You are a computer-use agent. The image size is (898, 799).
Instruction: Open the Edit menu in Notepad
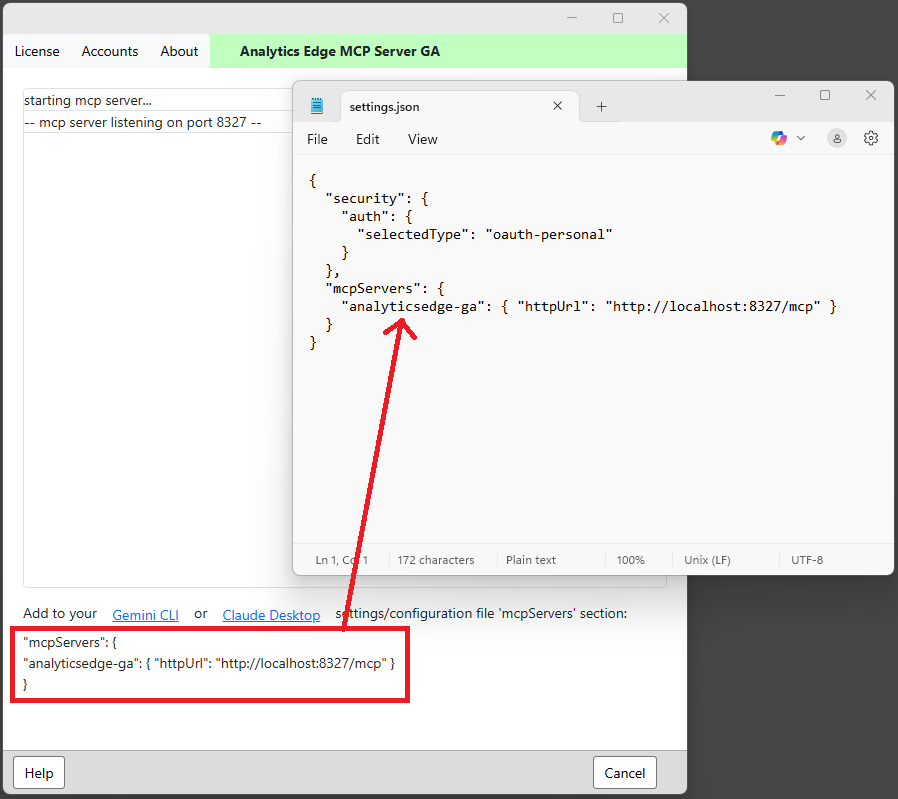pyautogui.click(x=368, y=139)
